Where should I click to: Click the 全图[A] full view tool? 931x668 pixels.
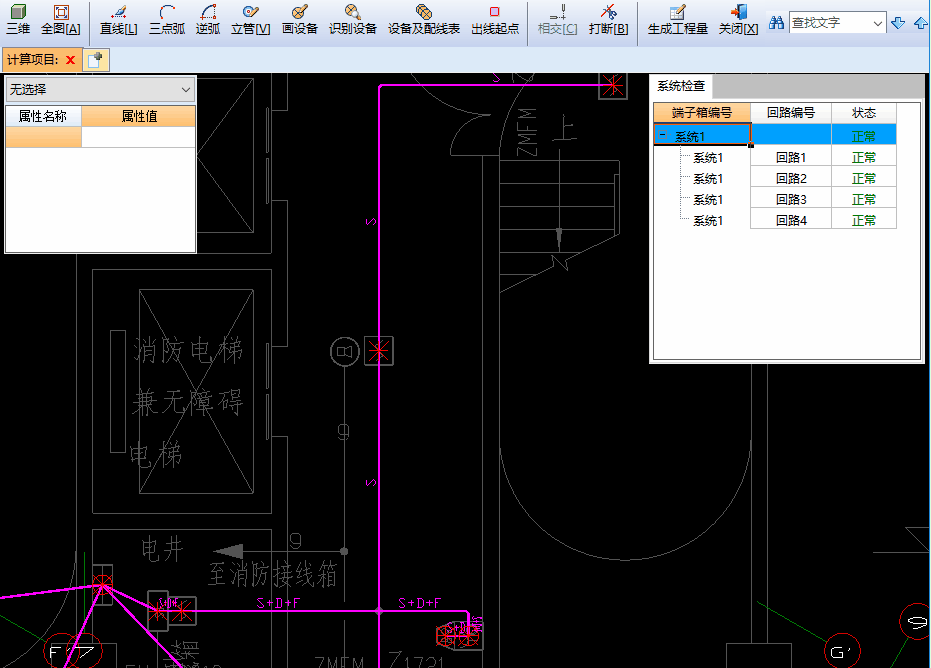click(60, 19)
